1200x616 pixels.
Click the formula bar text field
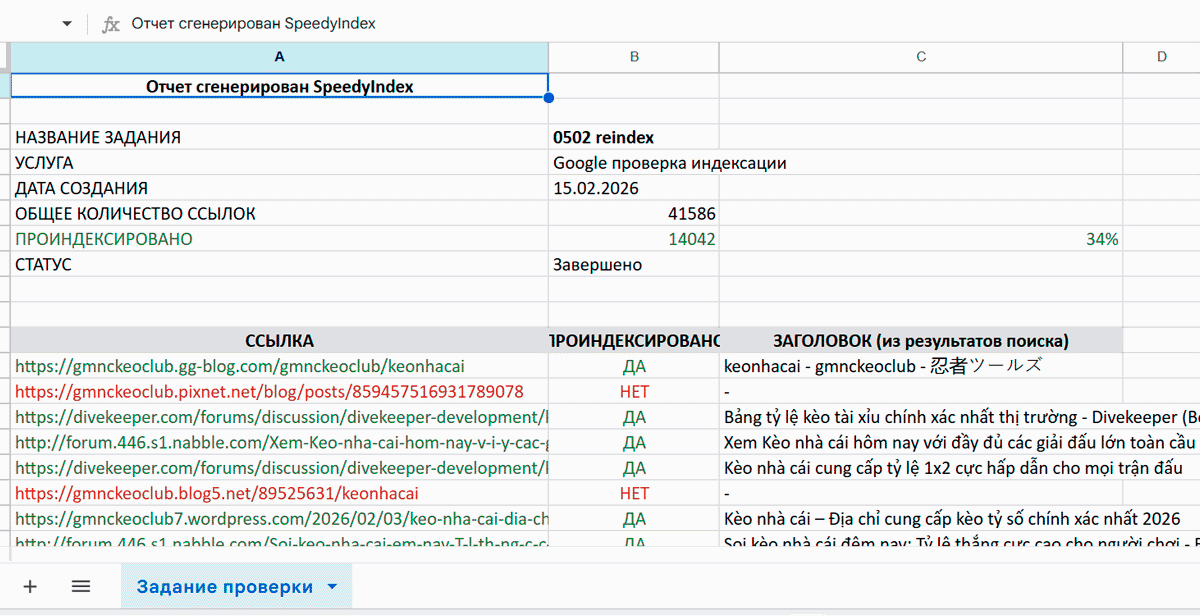tap(600, 23)
